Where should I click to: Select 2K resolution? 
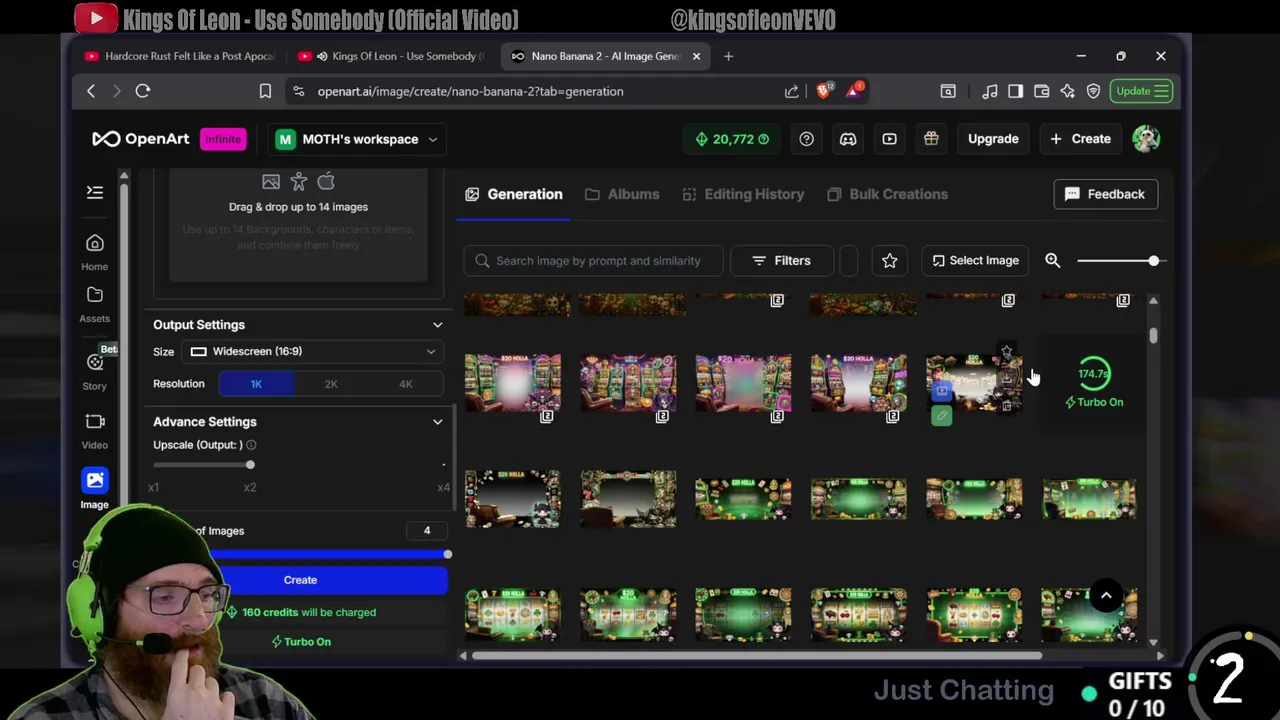click(x=331, y=384)
